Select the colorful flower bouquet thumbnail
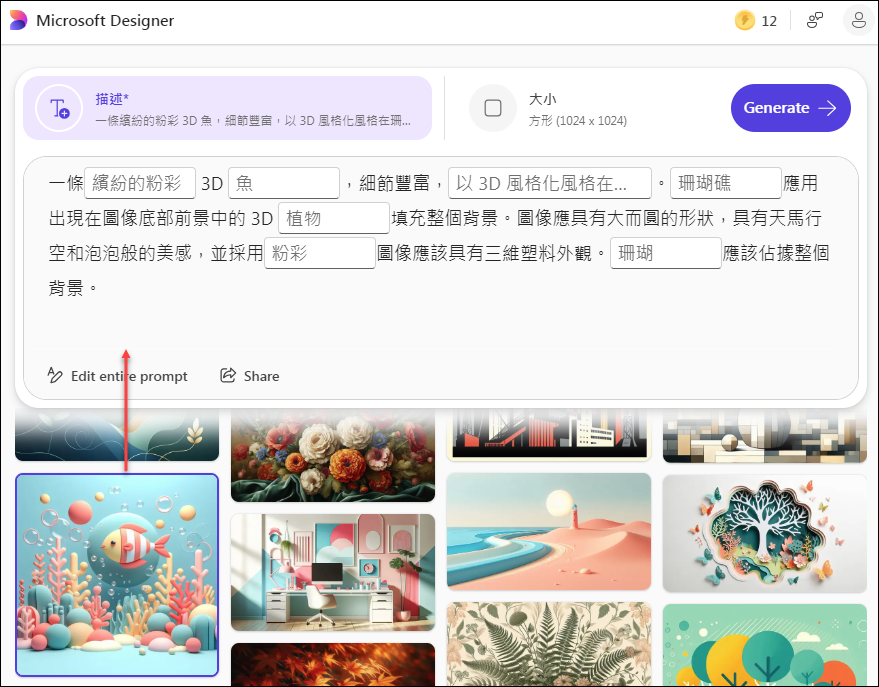The height and width of the screenshot is (687, 879). pos(333,455)
